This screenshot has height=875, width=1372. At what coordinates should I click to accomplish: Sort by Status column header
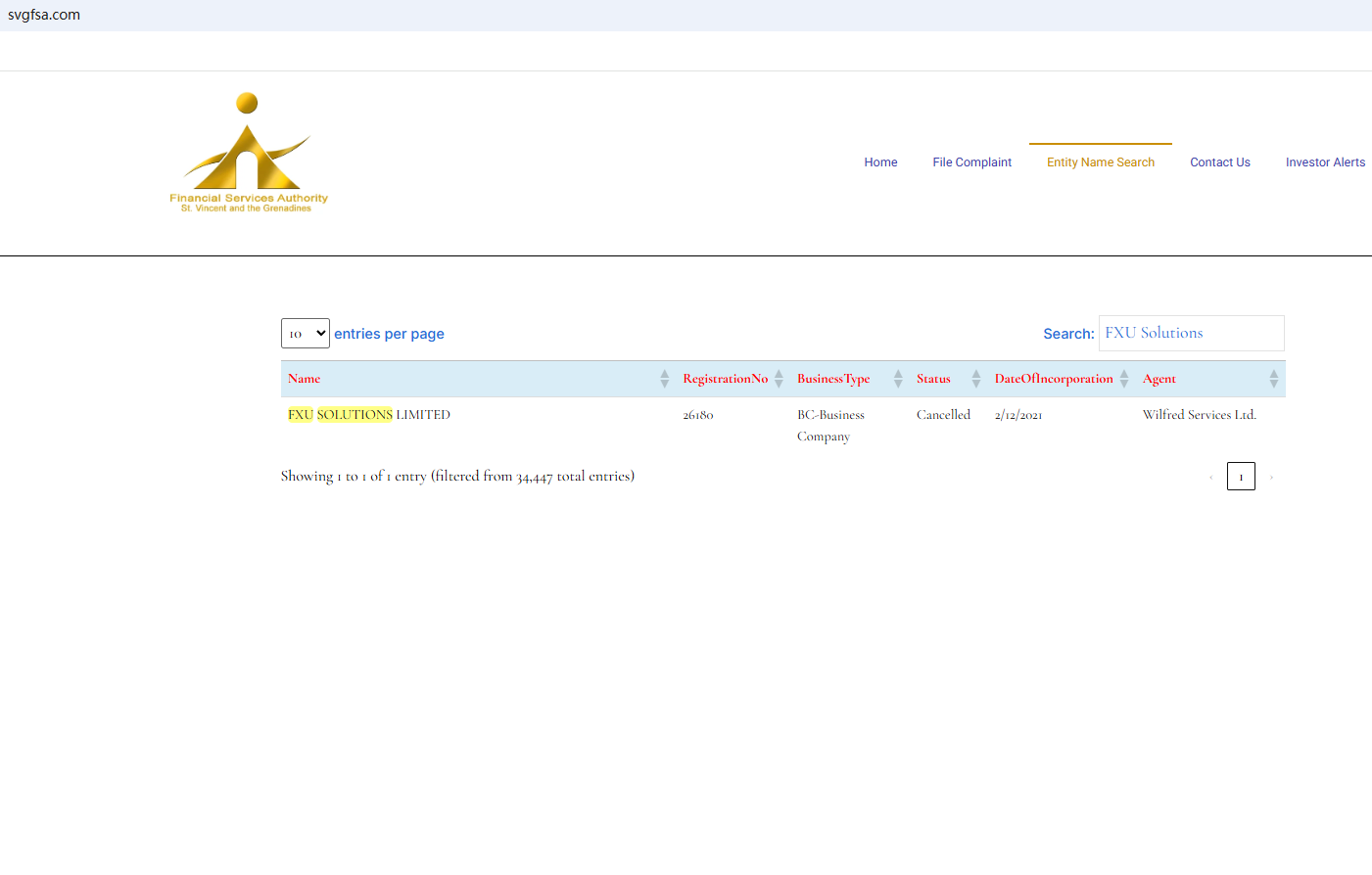[x=948, y=379]
